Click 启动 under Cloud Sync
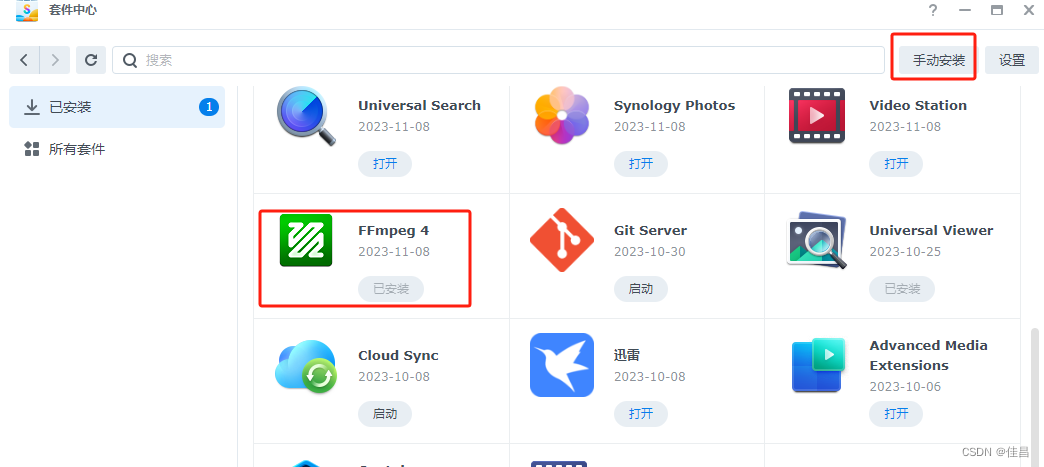 (x=385, y=414)
